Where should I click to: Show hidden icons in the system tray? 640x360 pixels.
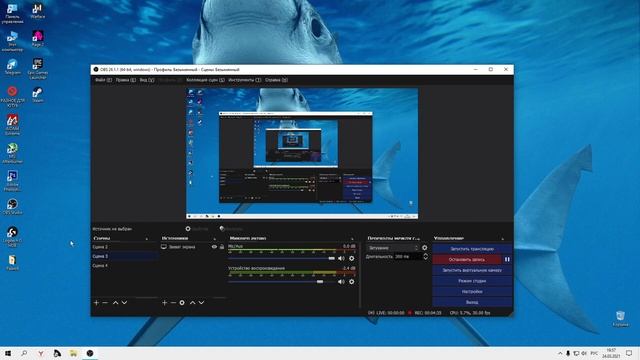560,353
